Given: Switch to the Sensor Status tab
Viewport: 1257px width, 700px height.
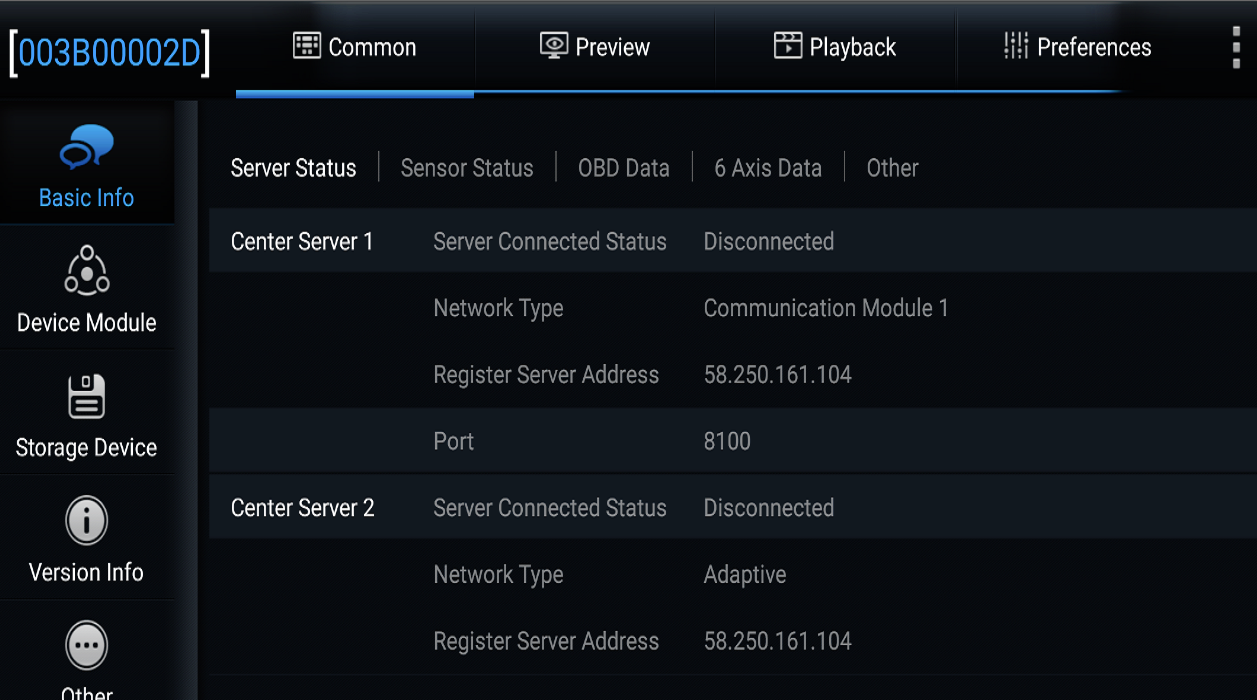Looking at the screenshot, I should point(467,168).
